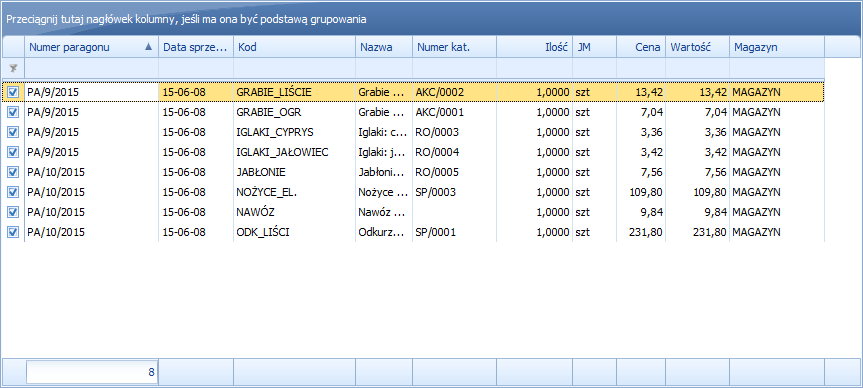
Task: Click filter field under Kod column
Action: click(295, 68)
